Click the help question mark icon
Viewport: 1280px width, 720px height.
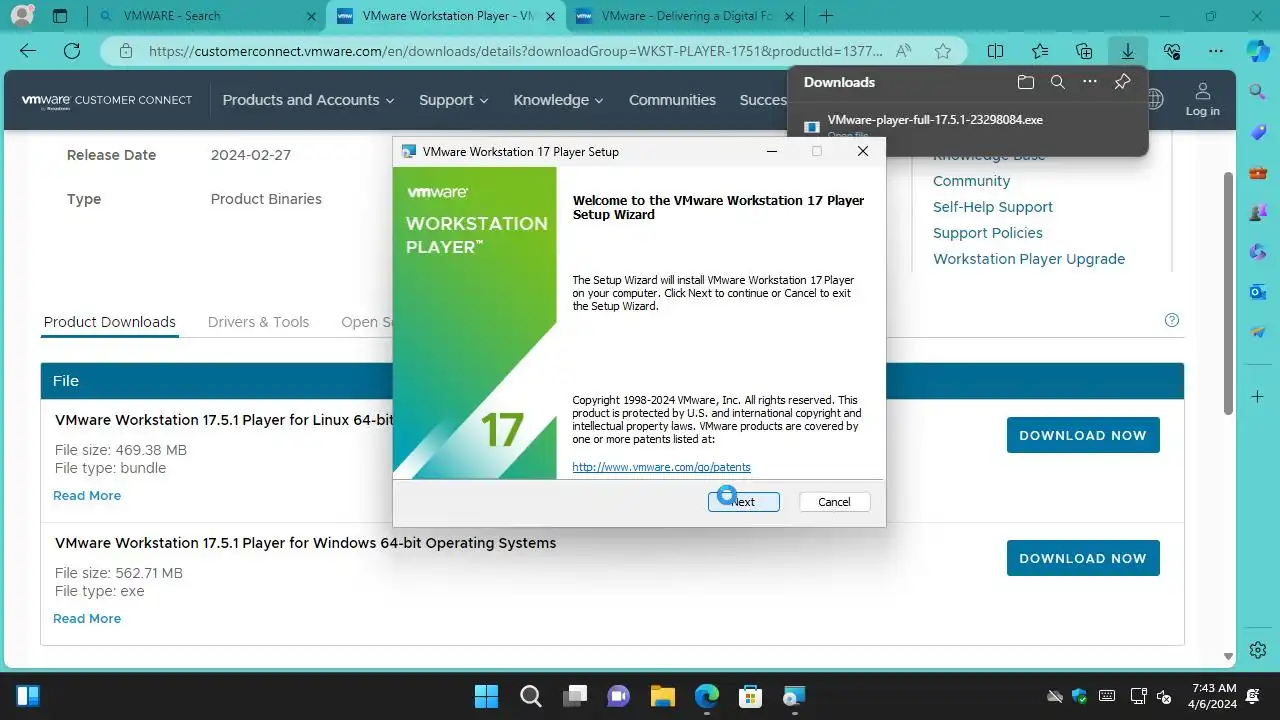pos(1172,321)
